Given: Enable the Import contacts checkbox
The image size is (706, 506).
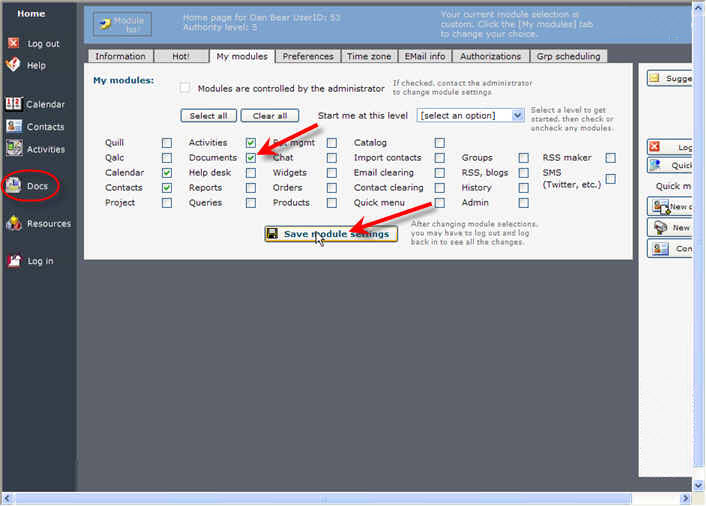Looking at the screenshot, I should [440, 158].
